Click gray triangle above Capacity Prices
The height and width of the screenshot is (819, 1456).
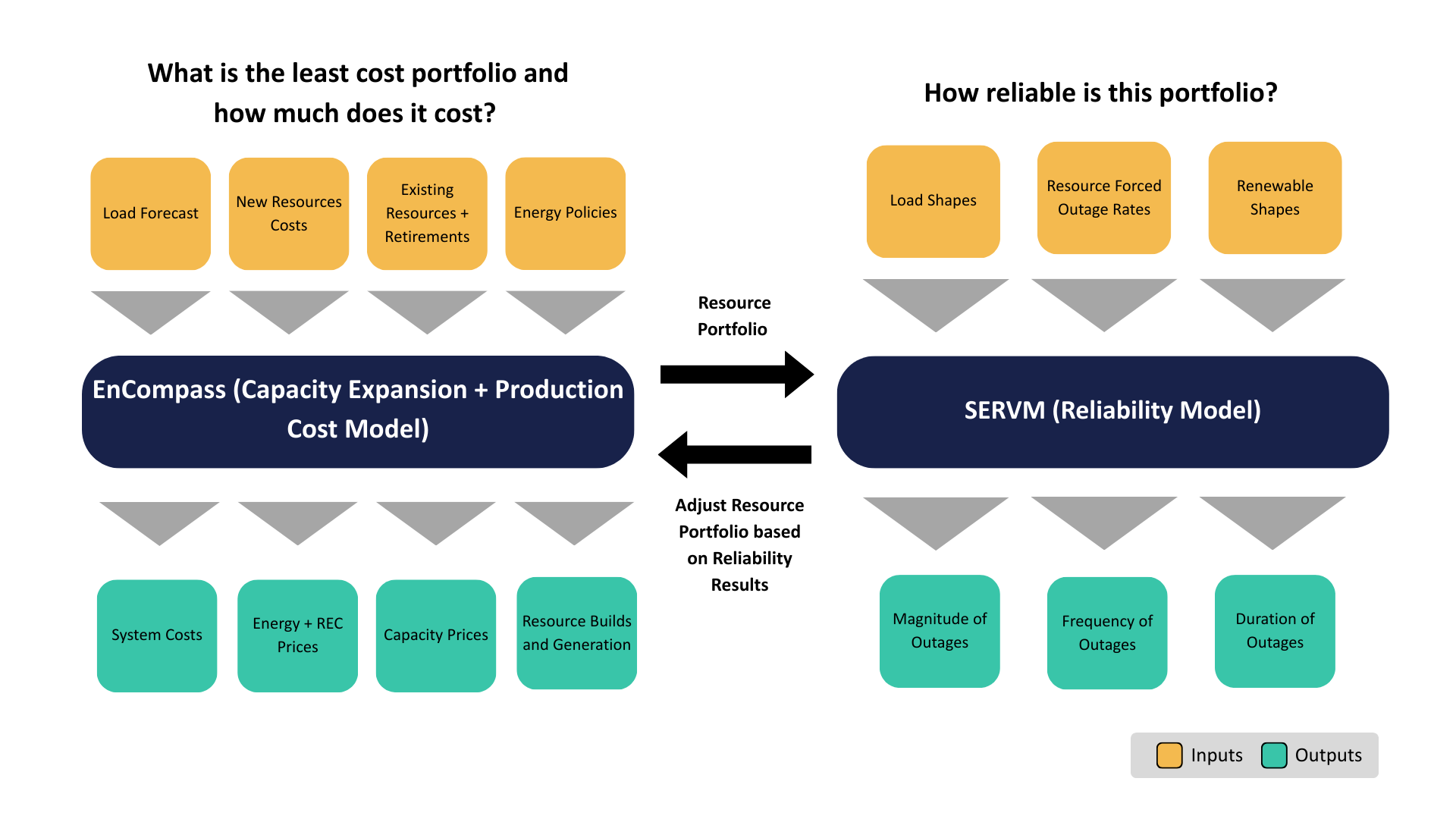point(436,519)
